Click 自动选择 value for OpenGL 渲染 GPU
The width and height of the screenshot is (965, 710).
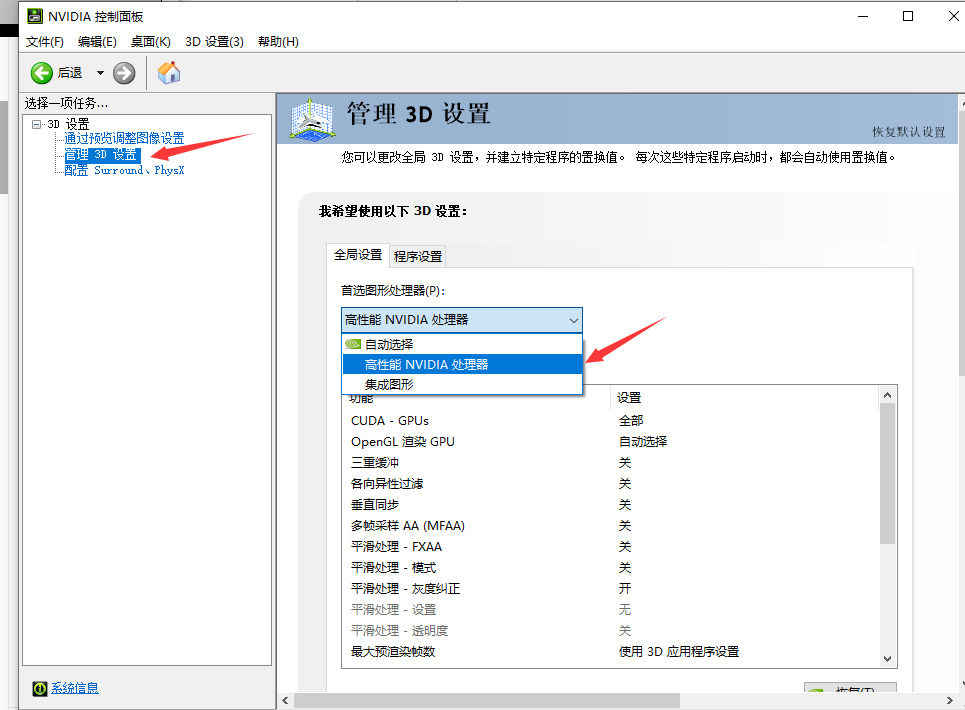pyautogui.click(x=643, y=442)
